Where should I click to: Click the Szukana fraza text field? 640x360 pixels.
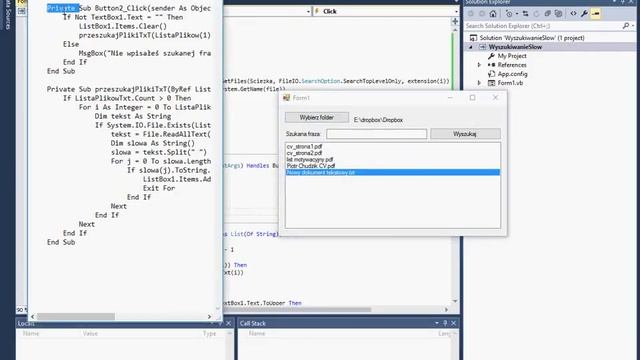(376, 134)
